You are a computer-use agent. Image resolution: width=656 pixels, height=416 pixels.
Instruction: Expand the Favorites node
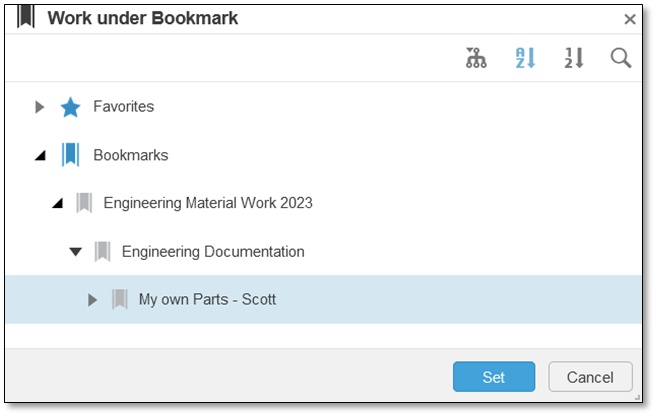(x=40, y=106)
